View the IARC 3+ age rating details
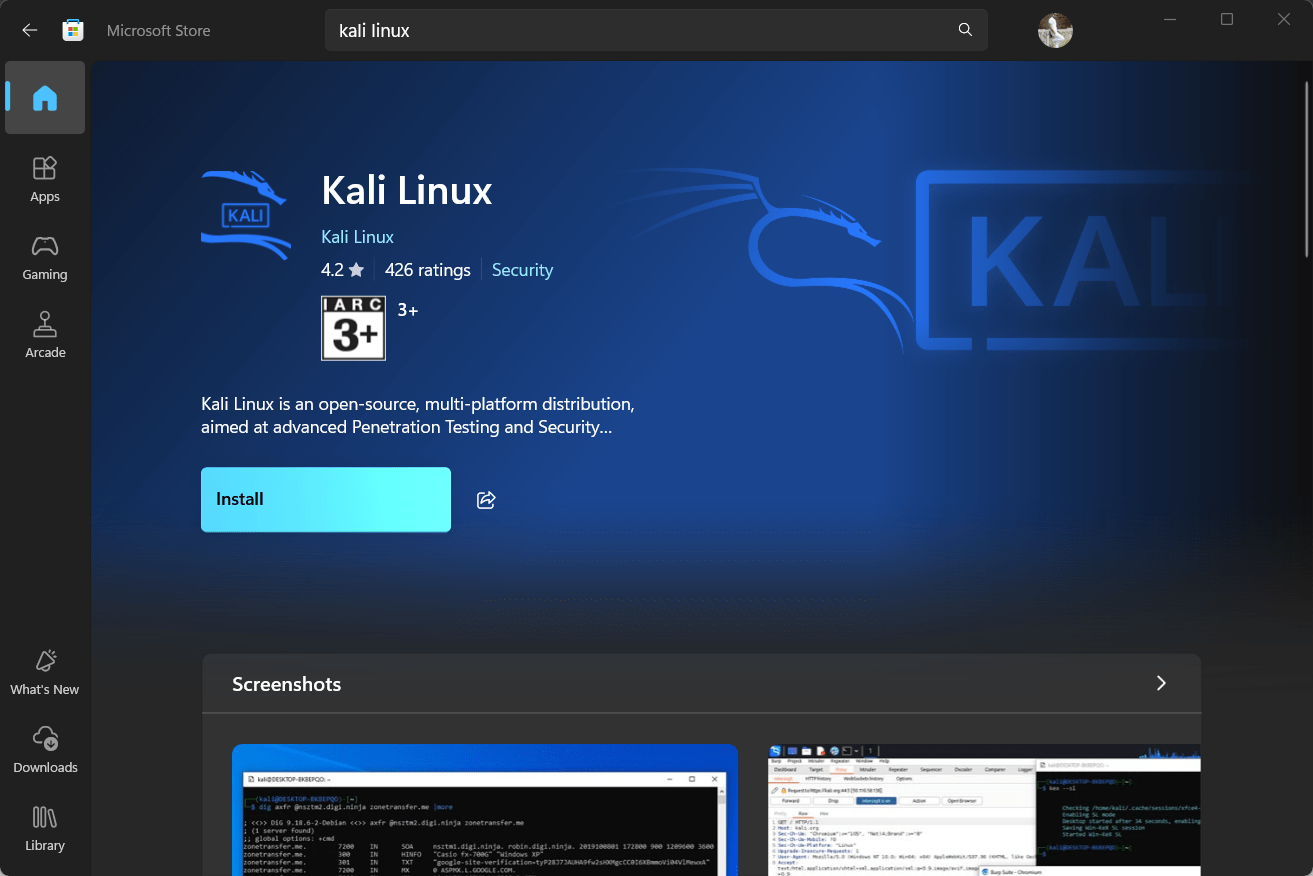The width and height of the screenshot is (1313, 876). tap(353, 328)
